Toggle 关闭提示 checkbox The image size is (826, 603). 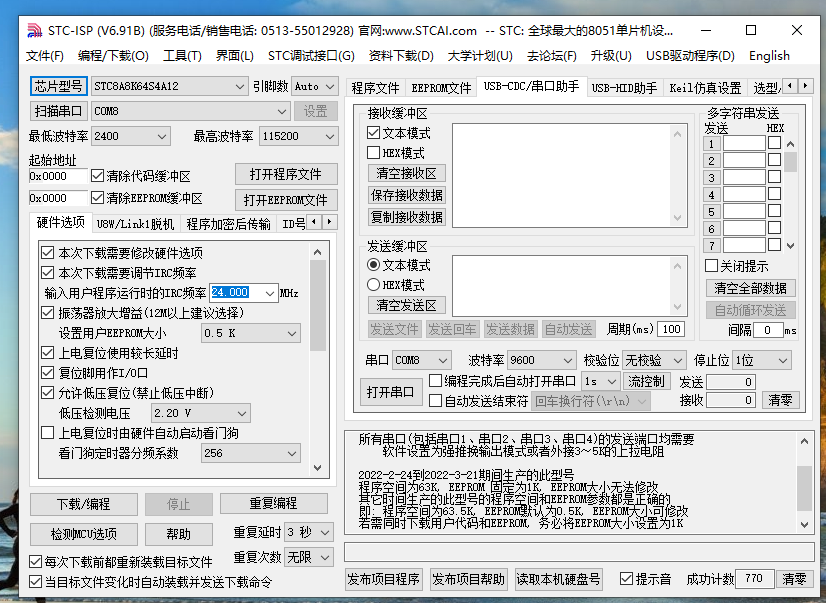[x=712, y=265]
